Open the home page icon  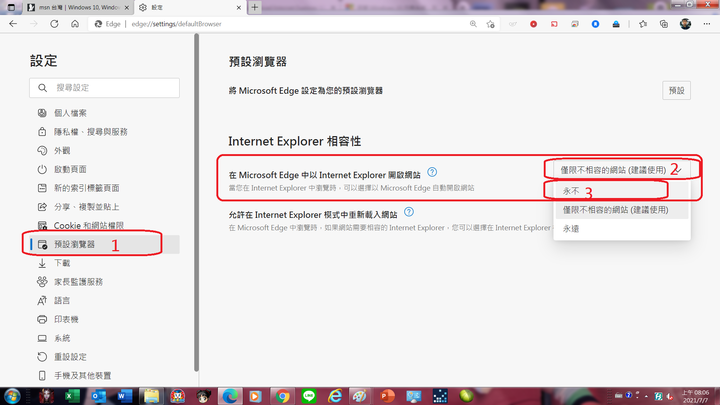[x=75, y=24]
